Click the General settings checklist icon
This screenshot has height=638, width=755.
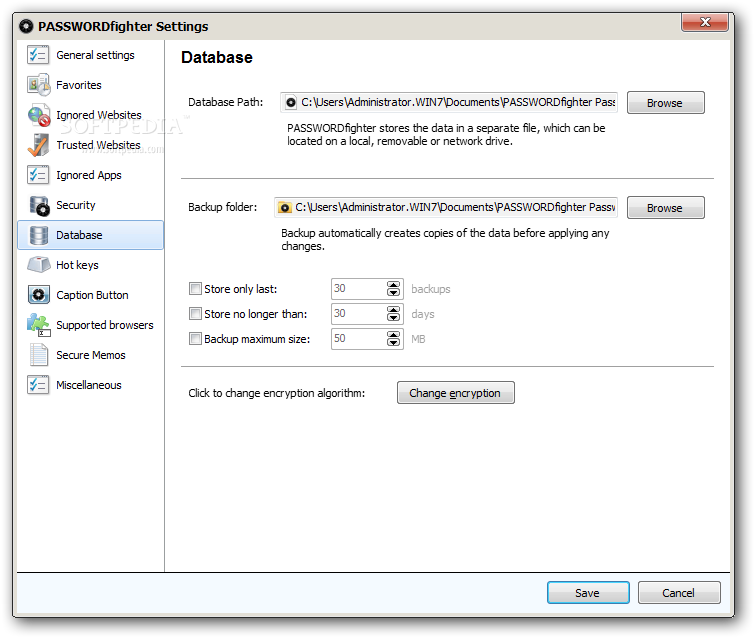pos(38,55)
